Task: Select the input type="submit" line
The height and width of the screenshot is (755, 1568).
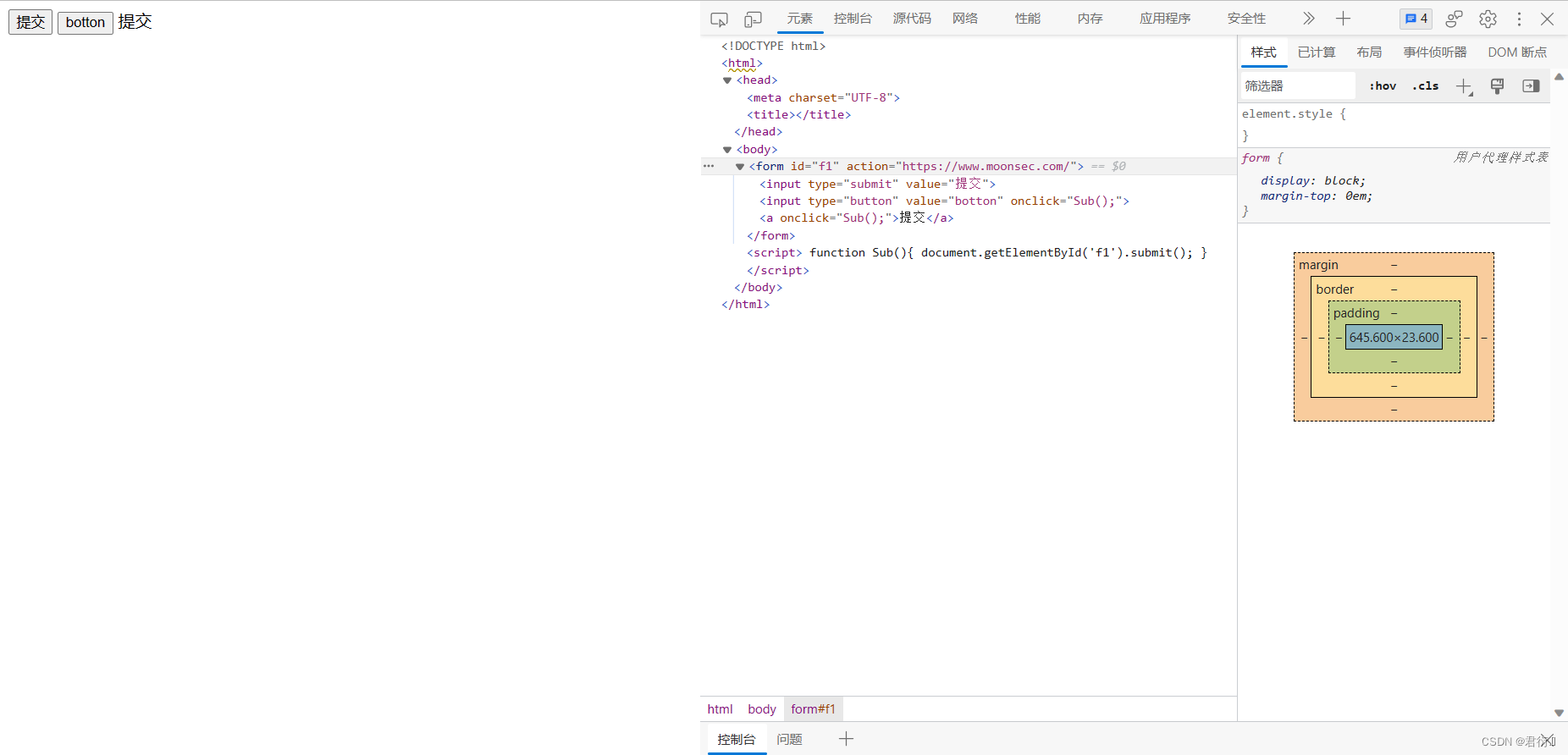Action: click(x=877, y=184)
